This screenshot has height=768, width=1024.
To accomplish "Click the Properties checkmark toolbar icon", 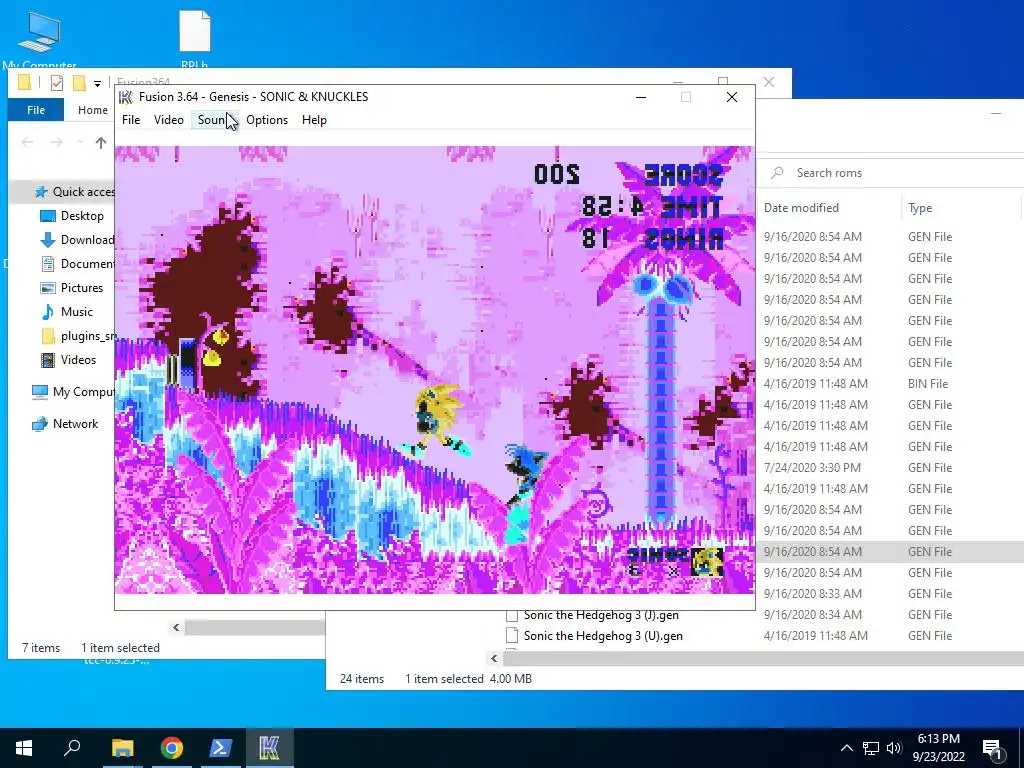I will click(57, 83).
